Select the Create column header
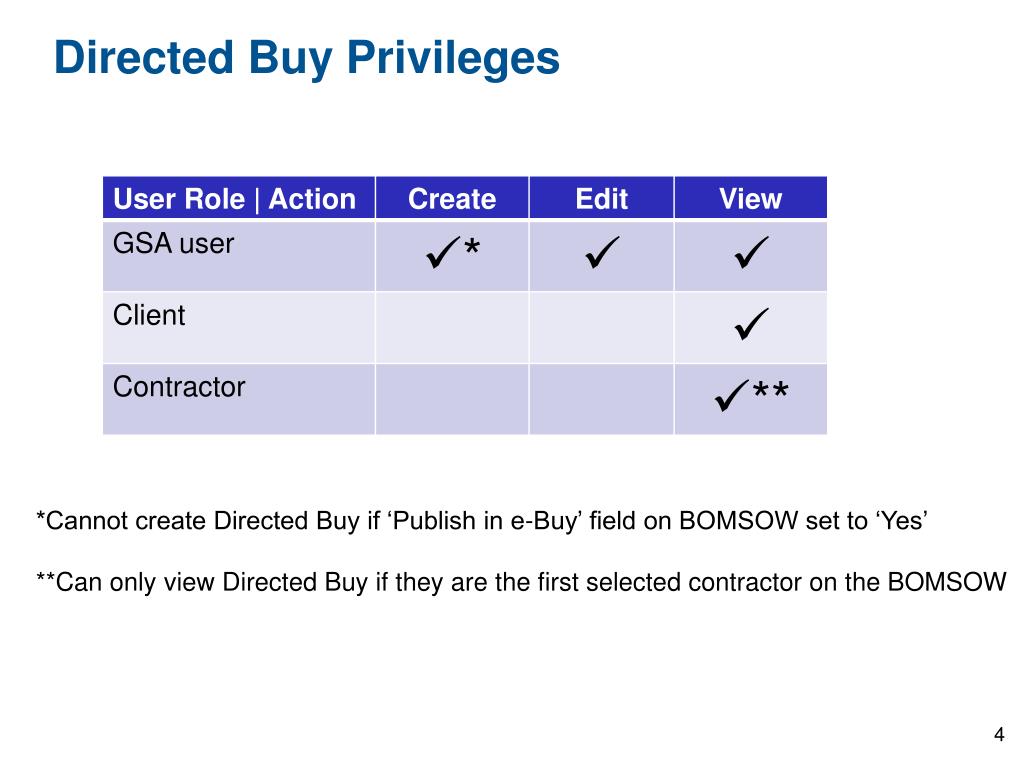The height and width of the screenshot is (768, 1024). coord(452,198)
